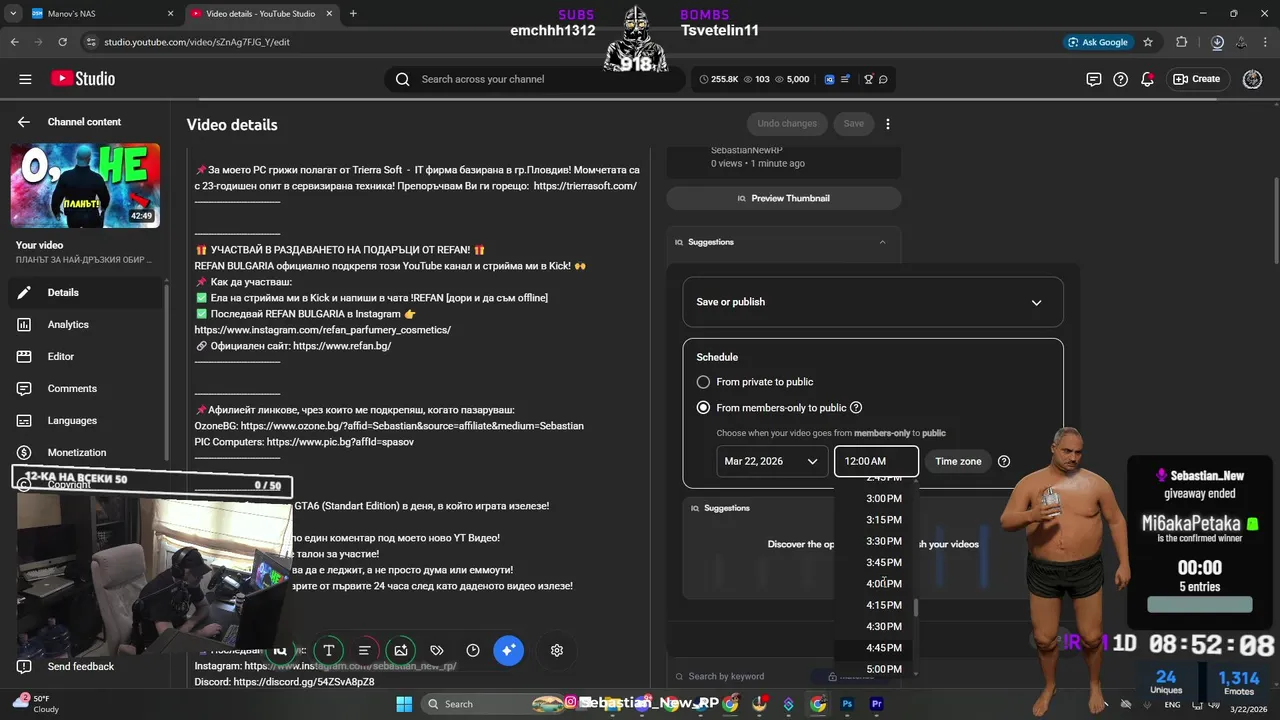
Task: Click the blue AI sparkle button
Action: 508,650
